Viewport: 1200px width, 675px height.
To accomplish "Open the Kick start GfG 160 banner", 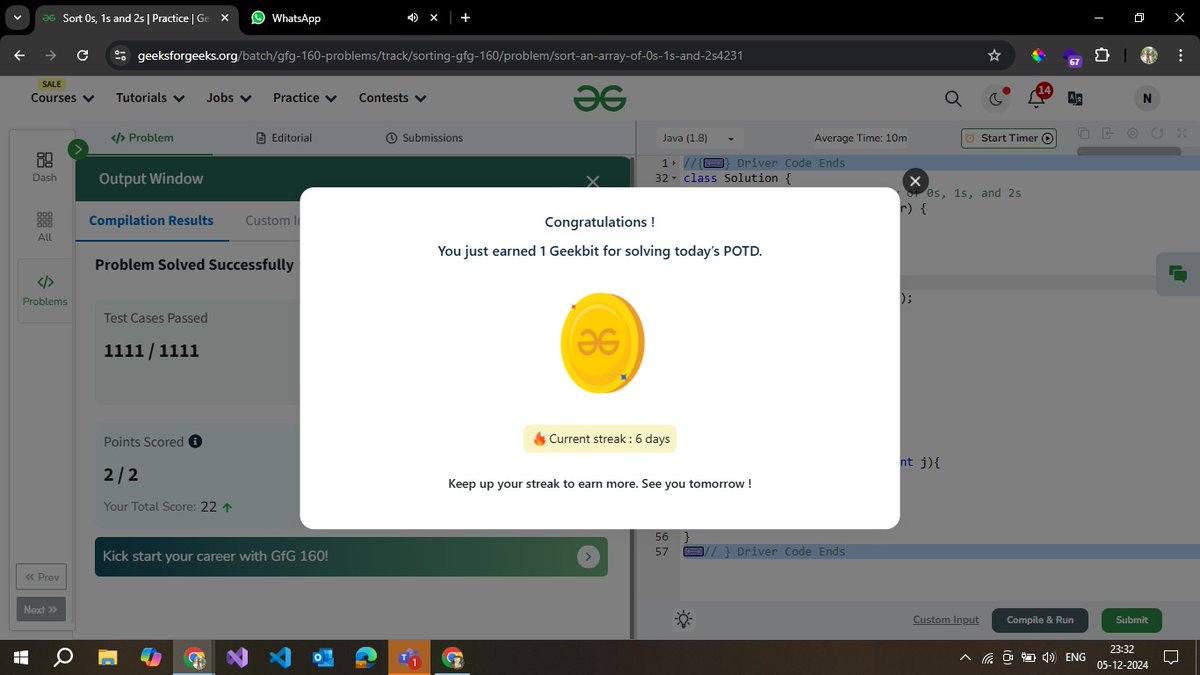I will coord(351,556).
